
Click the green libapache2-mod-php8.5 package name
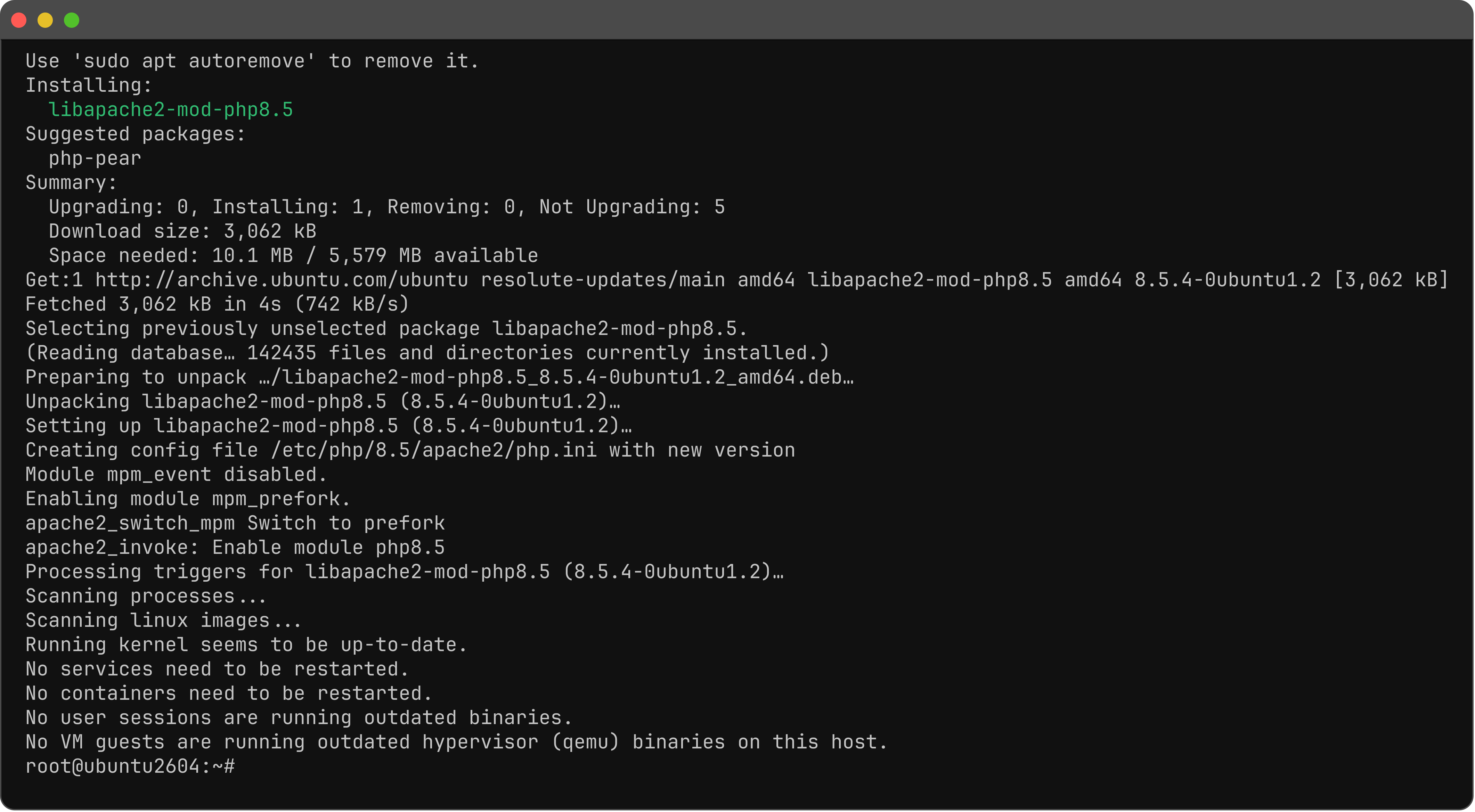pyautogui.click(x=171, y=109)
